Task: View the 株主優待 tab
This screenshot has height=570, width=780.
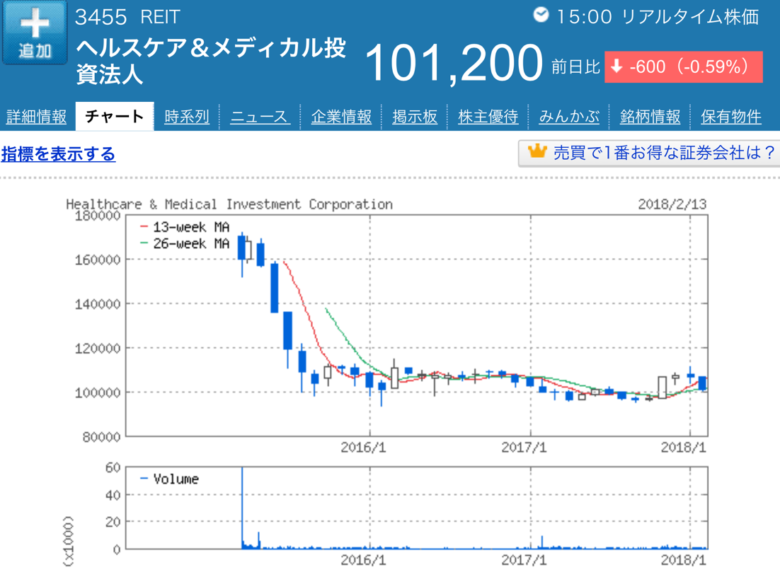Action: (488, 117)
